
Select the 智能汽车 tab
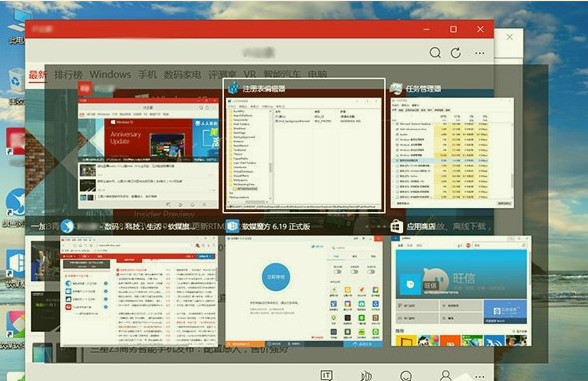pyautogui.click(x=282, y=74)
